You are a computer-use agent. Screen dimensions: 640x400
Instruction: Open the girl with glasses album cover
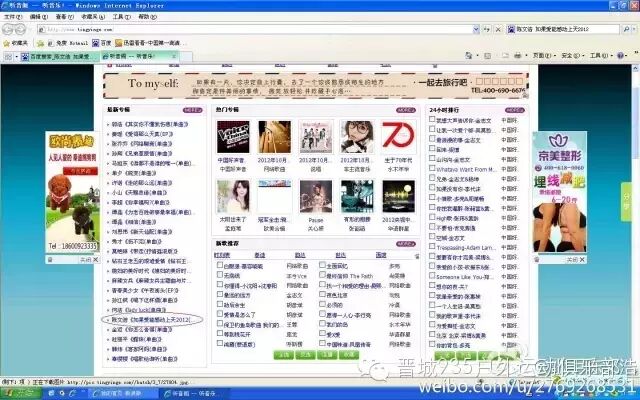point(357,137)
